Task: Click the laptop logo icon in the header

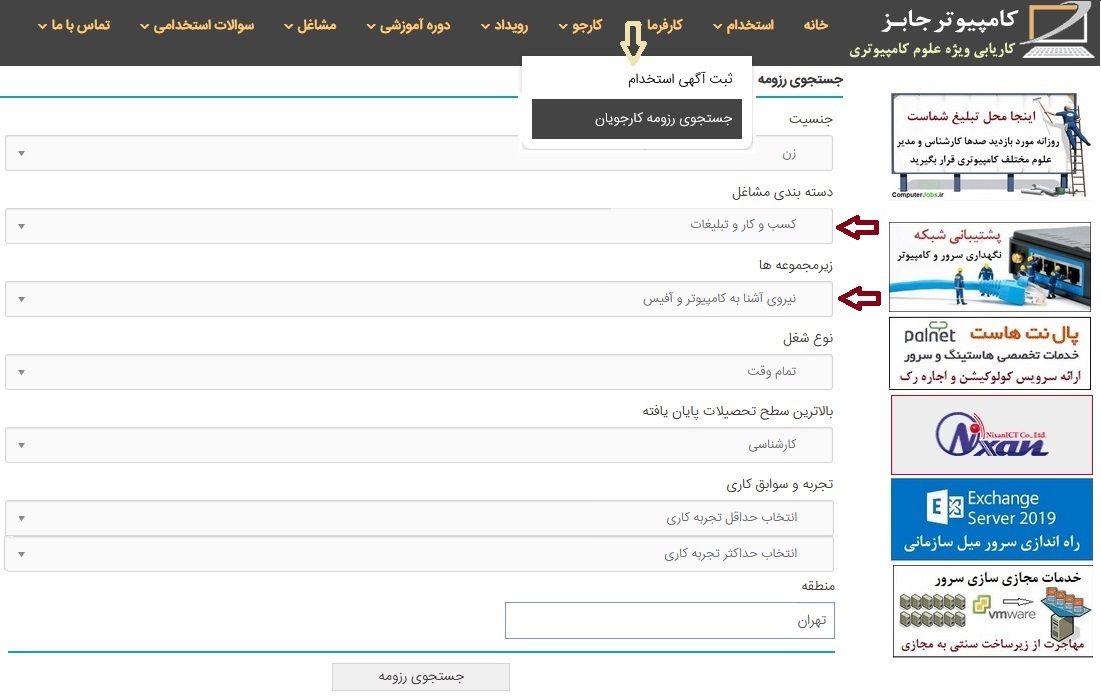Action: 1059,30
